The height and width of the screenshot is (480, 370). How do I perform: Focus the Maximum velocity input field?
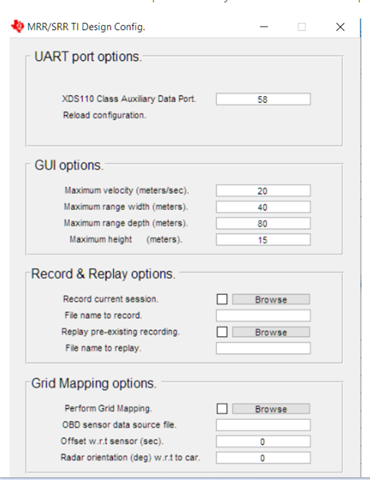pos(263,191)
